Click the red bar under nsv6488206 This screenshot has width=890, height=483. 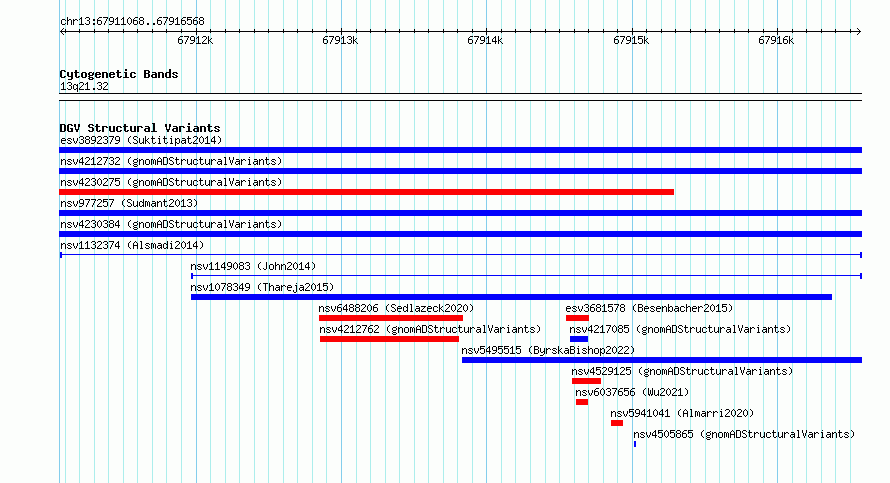tap(391, 318)
